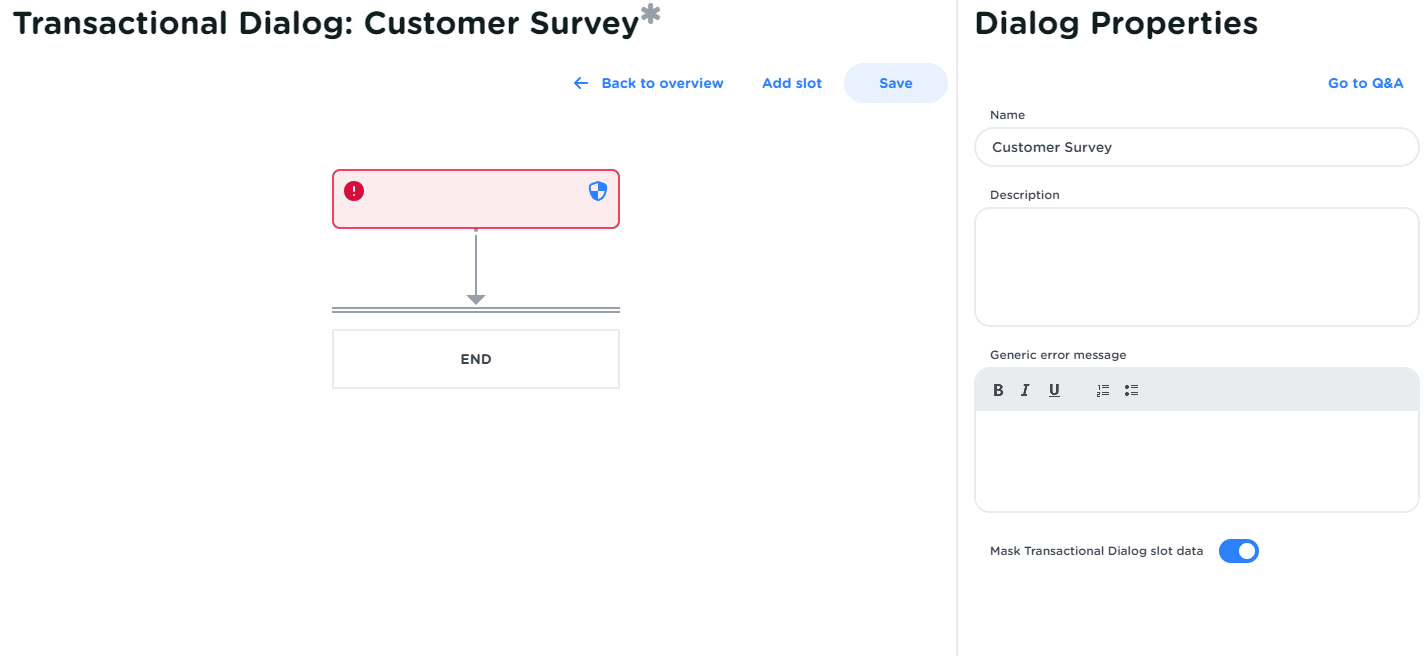
Task: Toggle bold formatting in error message editor
Action: pos(998,390)
